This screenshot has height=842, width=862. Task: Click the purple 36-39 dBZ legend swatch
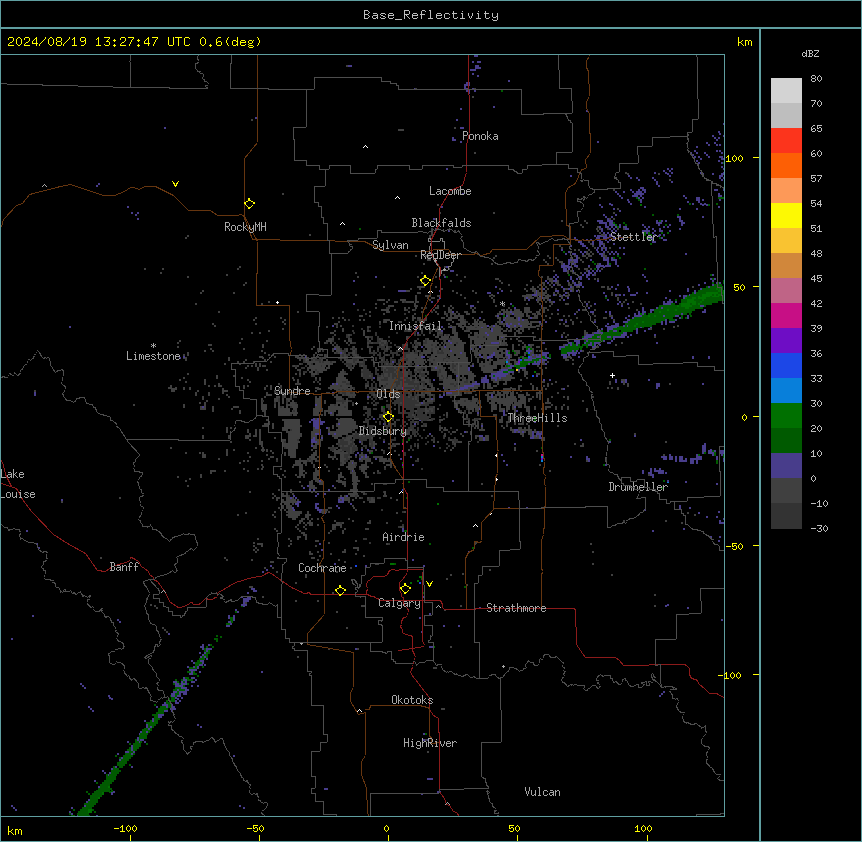click(x=786, y=341)
